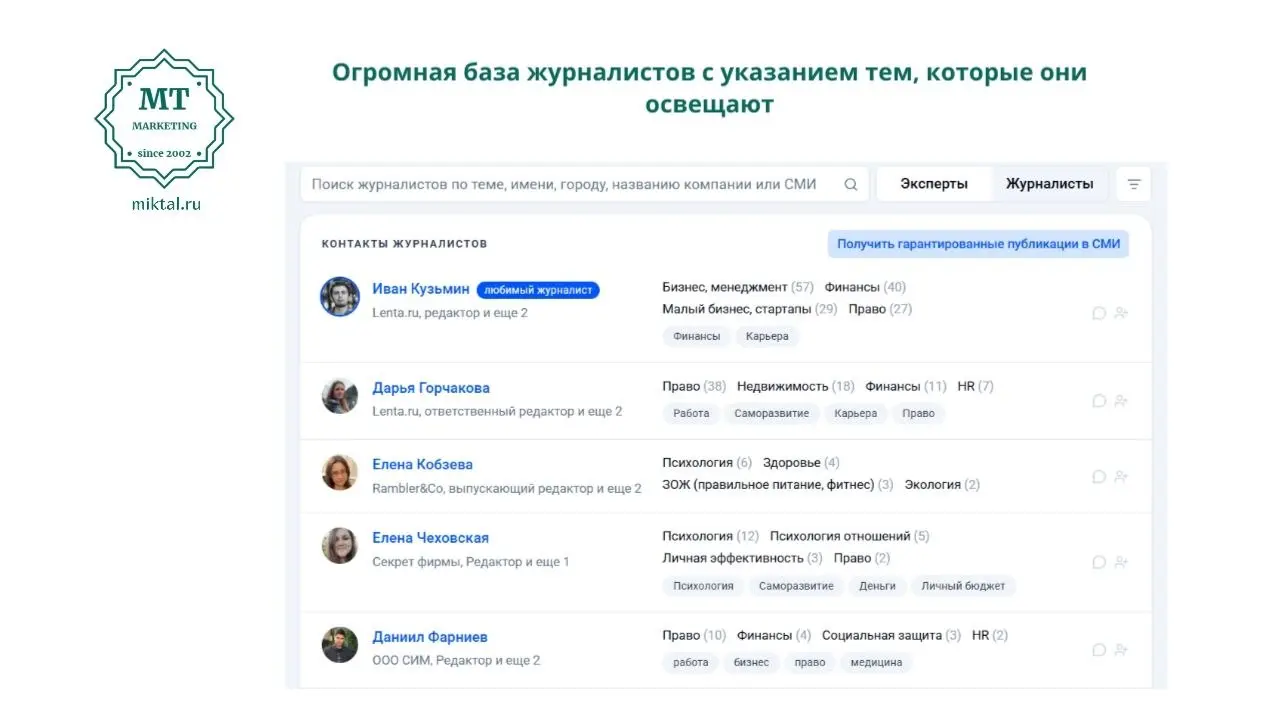Select the Бизнес, менеджмент (57) topic
The width and height of the screenshot is (1280, 720).
[738, 287]
